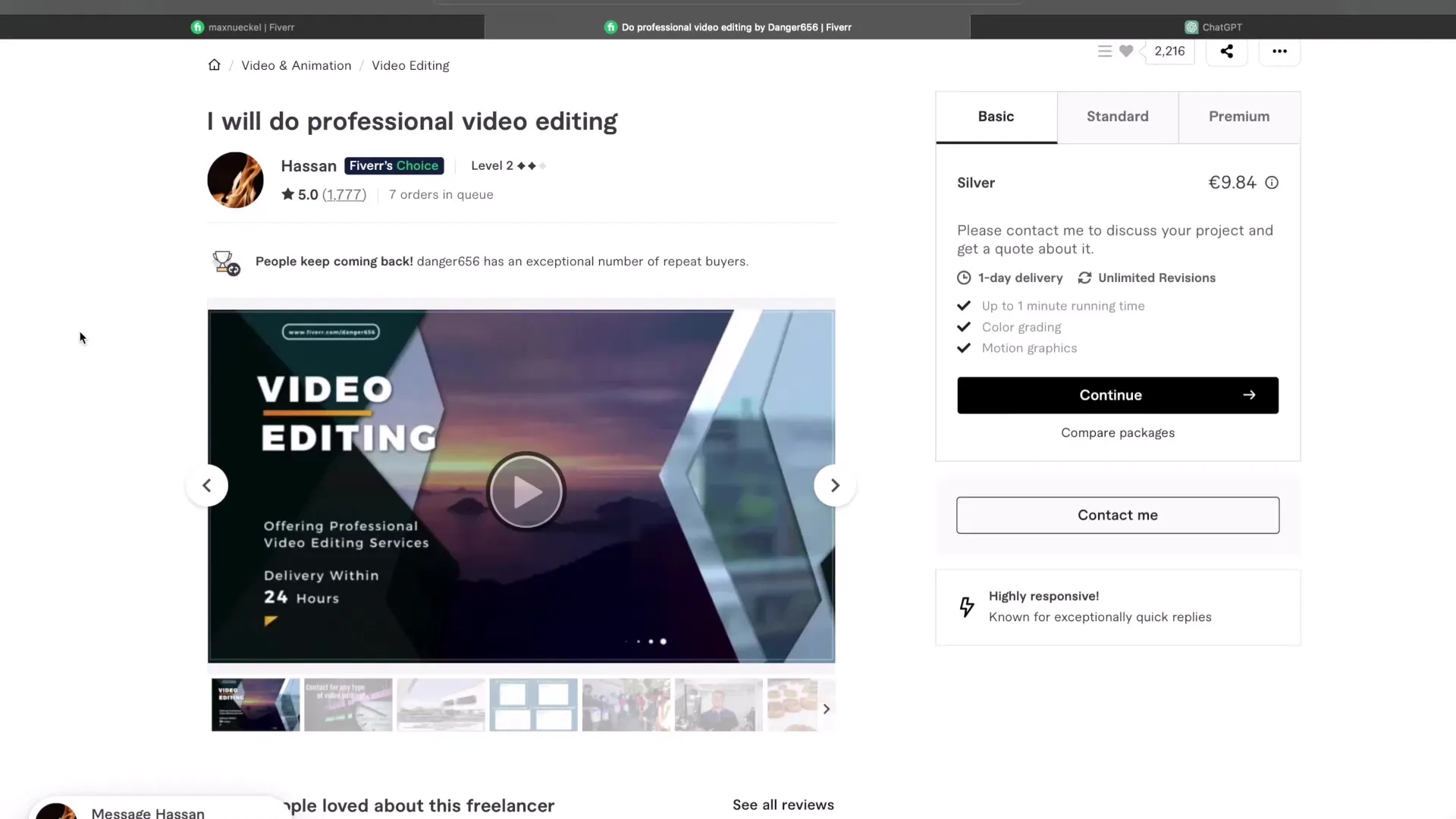Switch to the Danger656 Fiverr browser tab
Image resolution: width=1456 pixels, height=819 pixels.
point(727,27)
